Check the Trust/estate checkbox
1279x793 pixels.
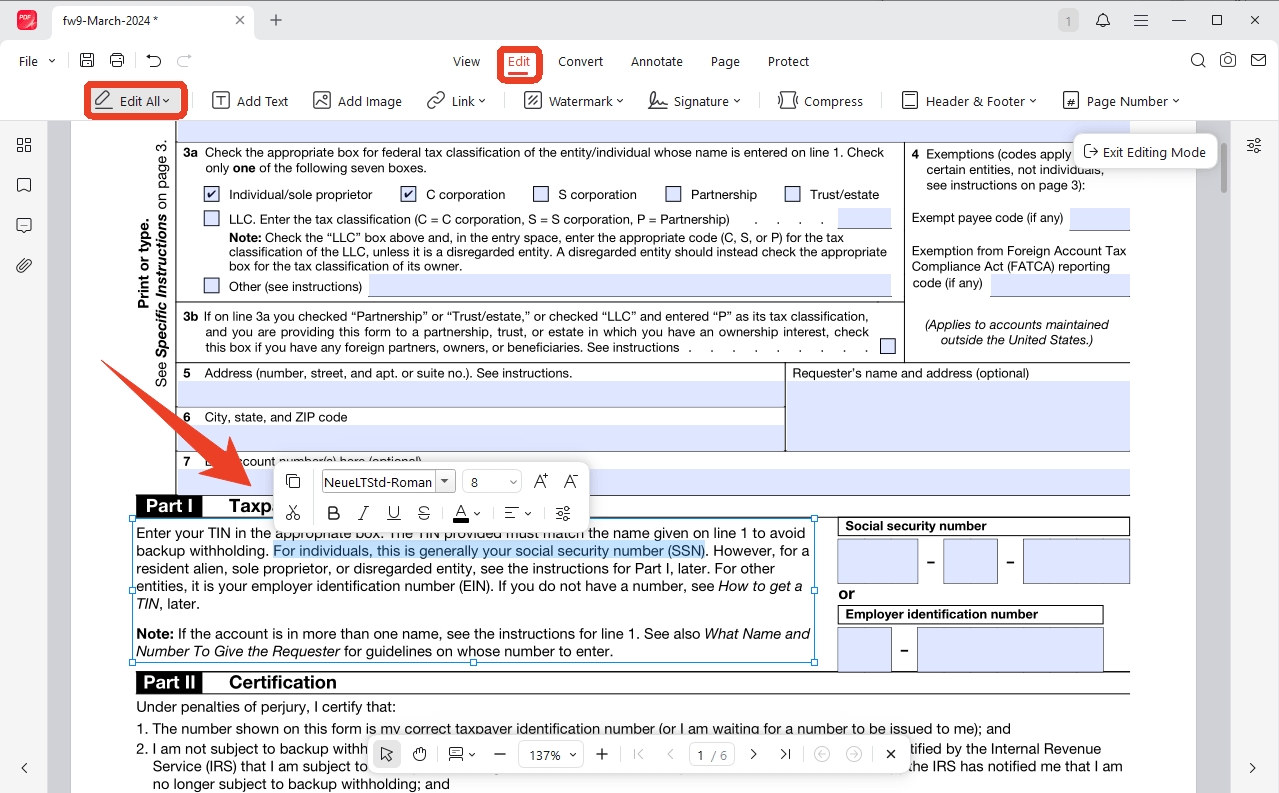click(793, 194)
